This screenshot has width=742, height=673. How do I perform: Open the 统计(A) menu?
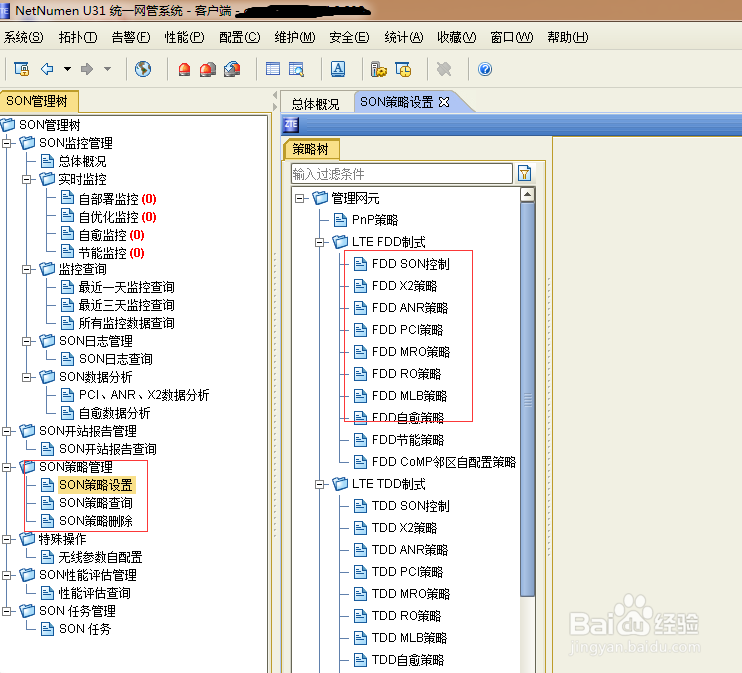click(404, 37)
